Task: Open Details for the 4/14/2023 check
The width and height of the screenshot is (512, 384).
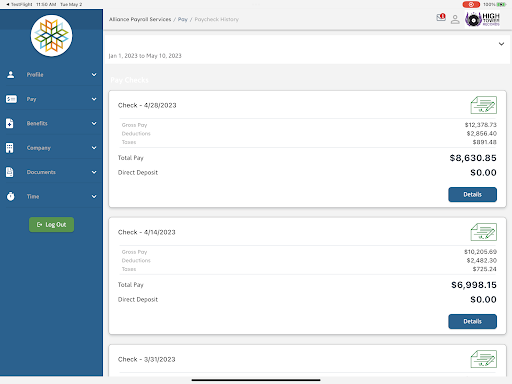Action: click(x=472, y=322)
